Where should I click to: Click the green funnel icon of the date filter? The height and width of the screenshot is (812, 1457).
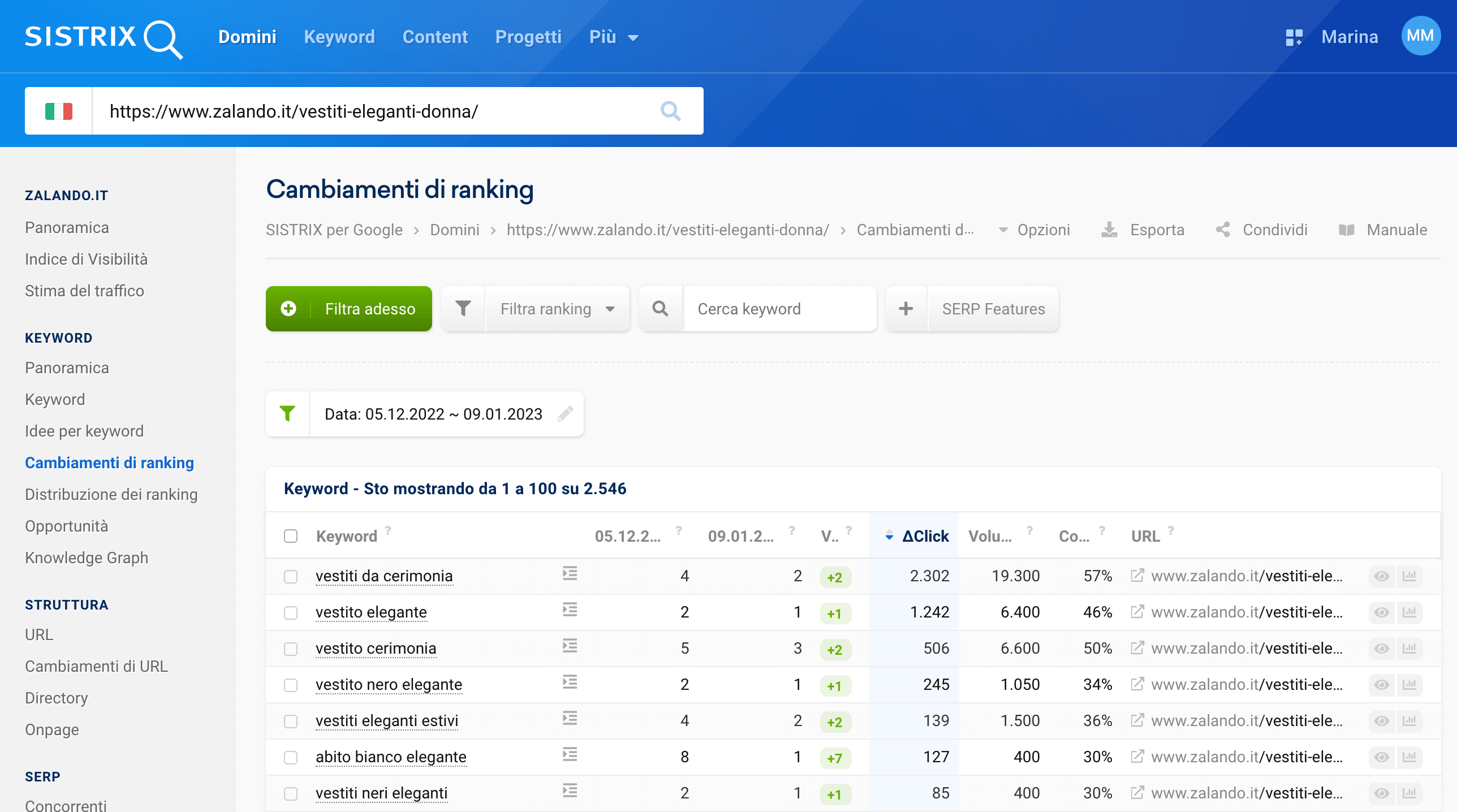[x=287, y=414]
